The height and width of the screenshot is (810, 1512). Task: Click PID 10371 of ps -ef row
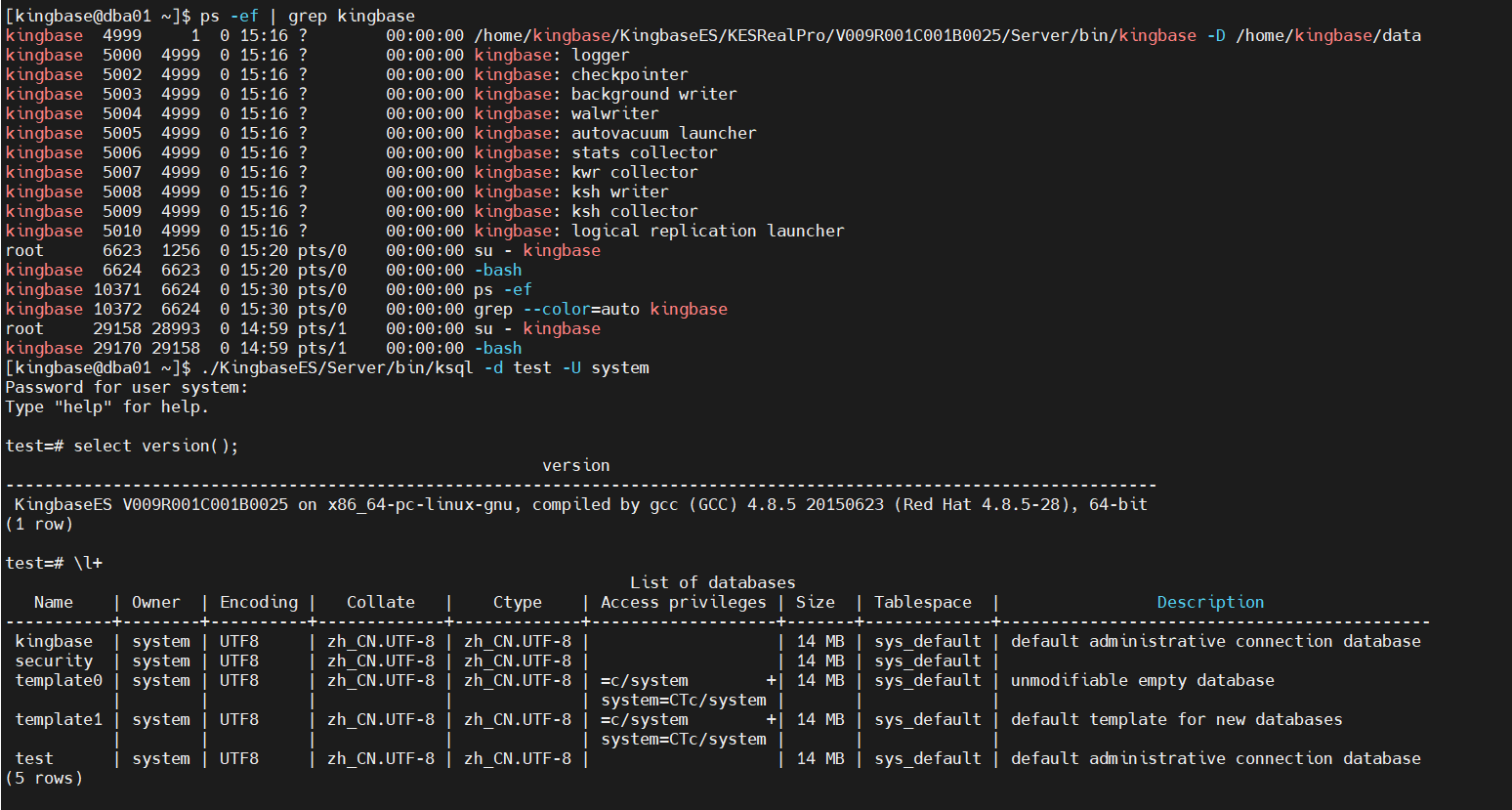(117, 289)
